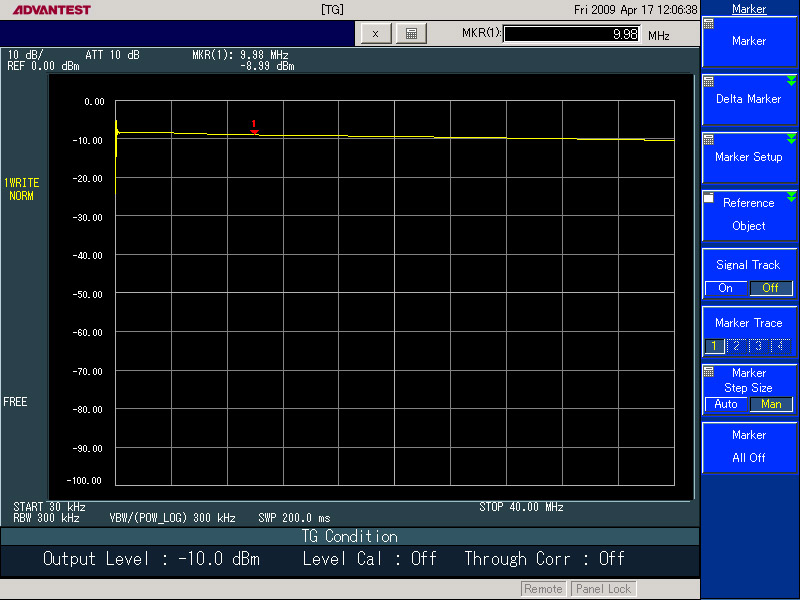Set Signal Track to Off
The image size is (800, 600).
point(770,288)
